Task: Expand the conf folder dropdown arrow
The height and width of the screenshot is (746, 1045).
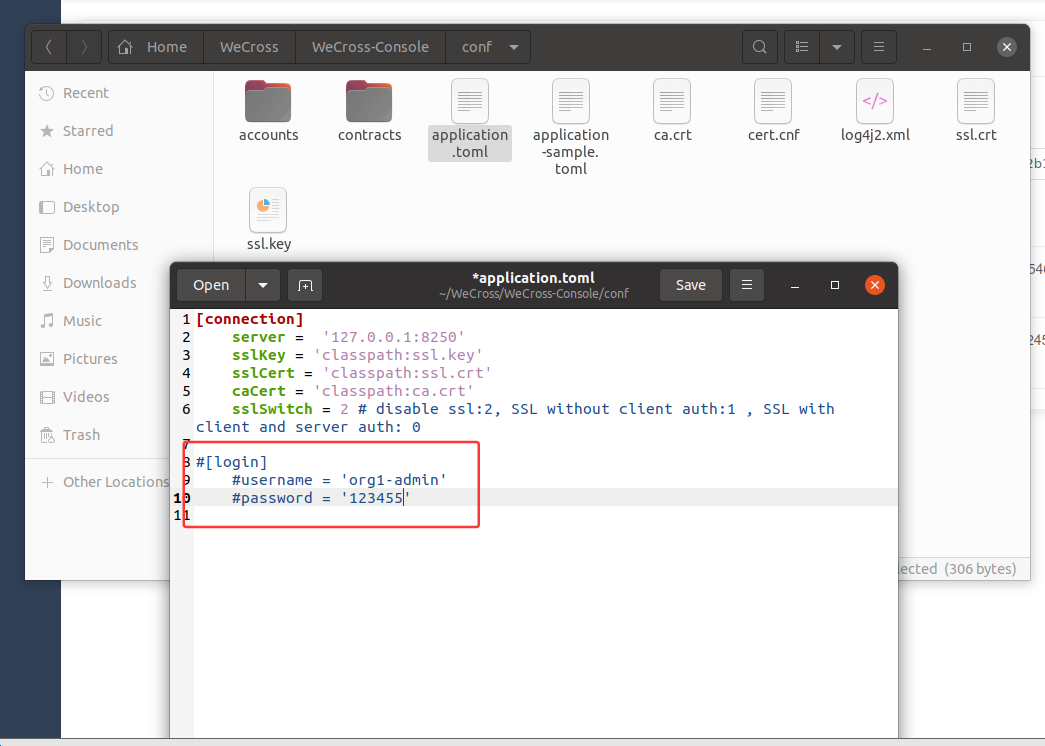Action: coord(514,47)
